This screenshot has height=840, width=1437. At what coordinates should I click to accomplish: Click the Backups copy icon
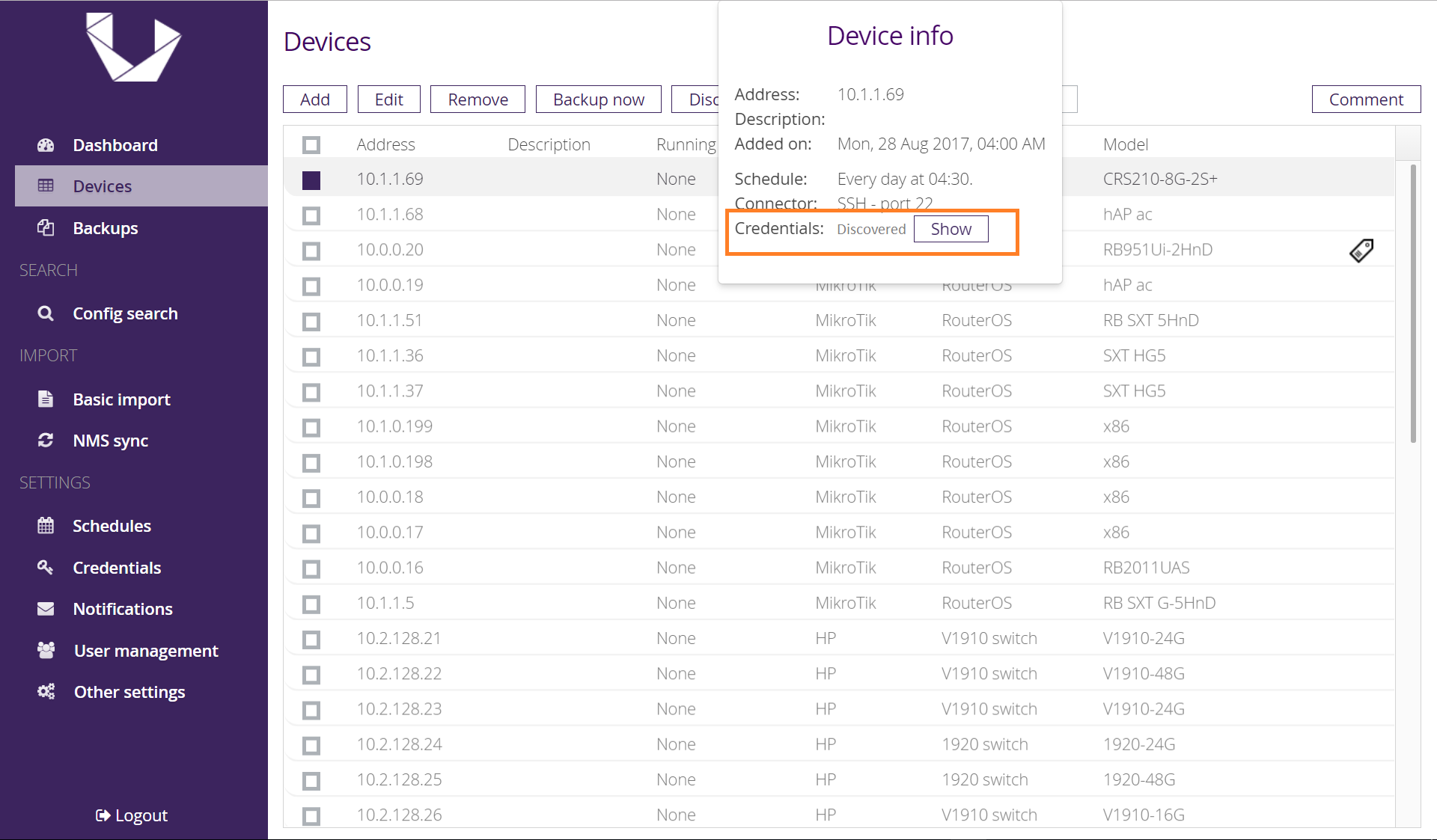tap(46, 227)
